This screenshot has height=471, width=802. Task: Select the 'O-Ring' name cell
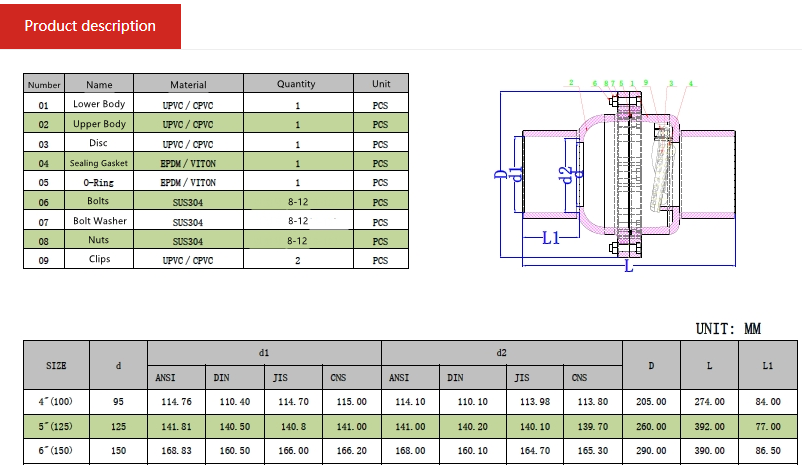pos(99,182)
